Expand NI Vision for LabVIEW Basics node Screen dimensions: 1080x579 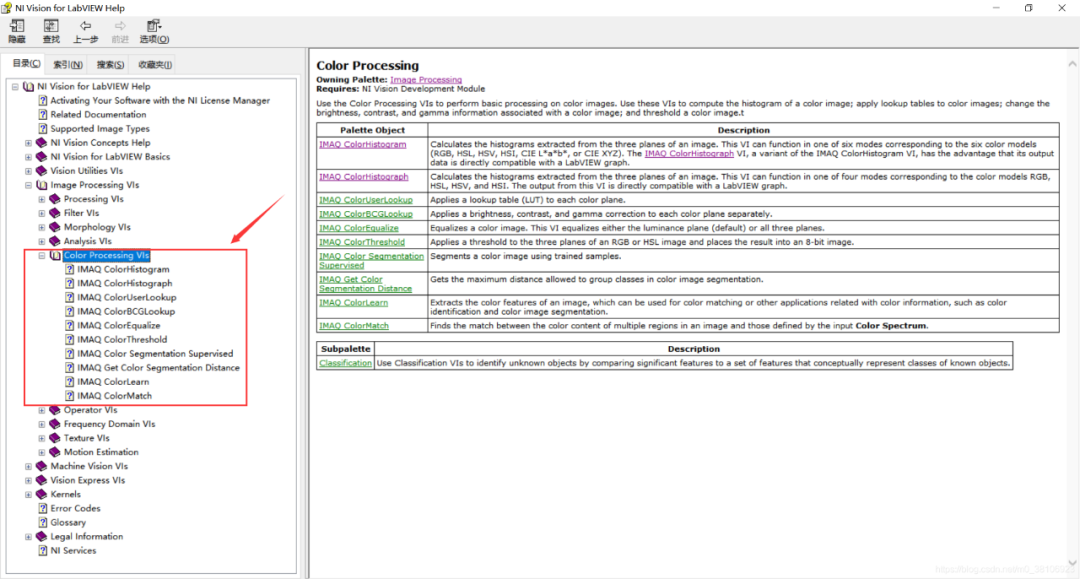[28, 157]
